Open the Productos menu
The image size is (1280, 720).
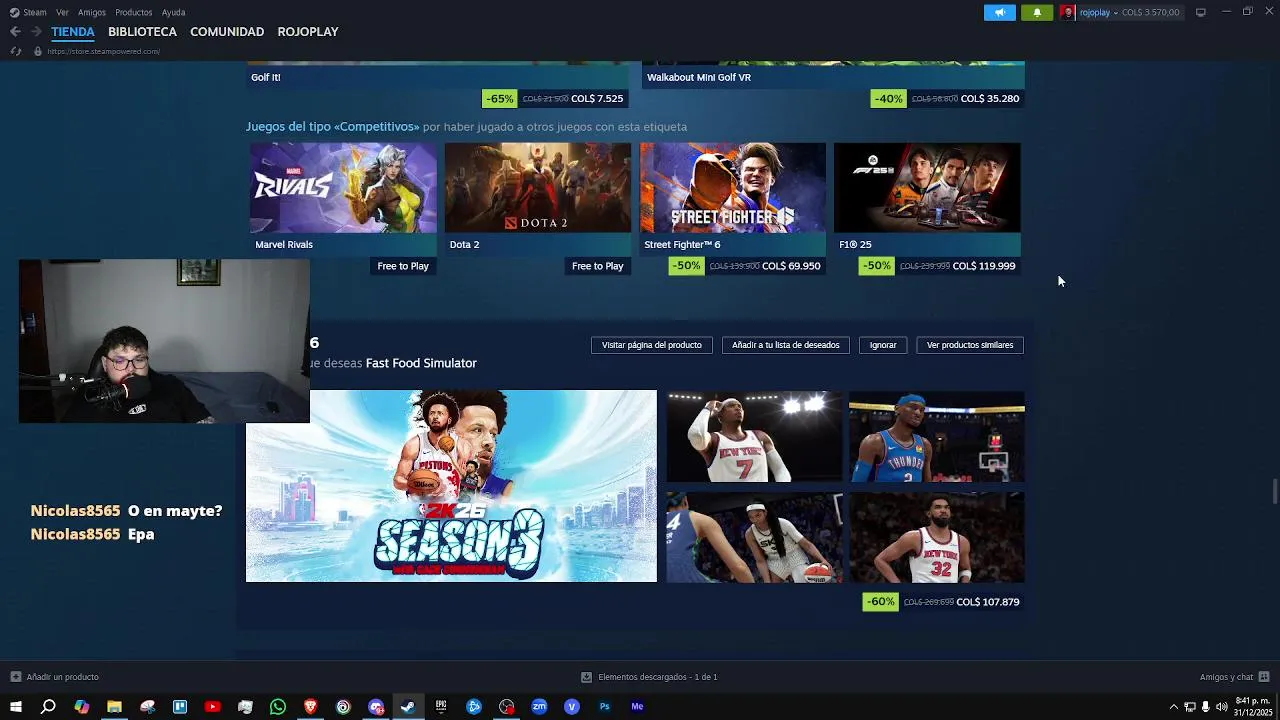[x=134, y=12]
